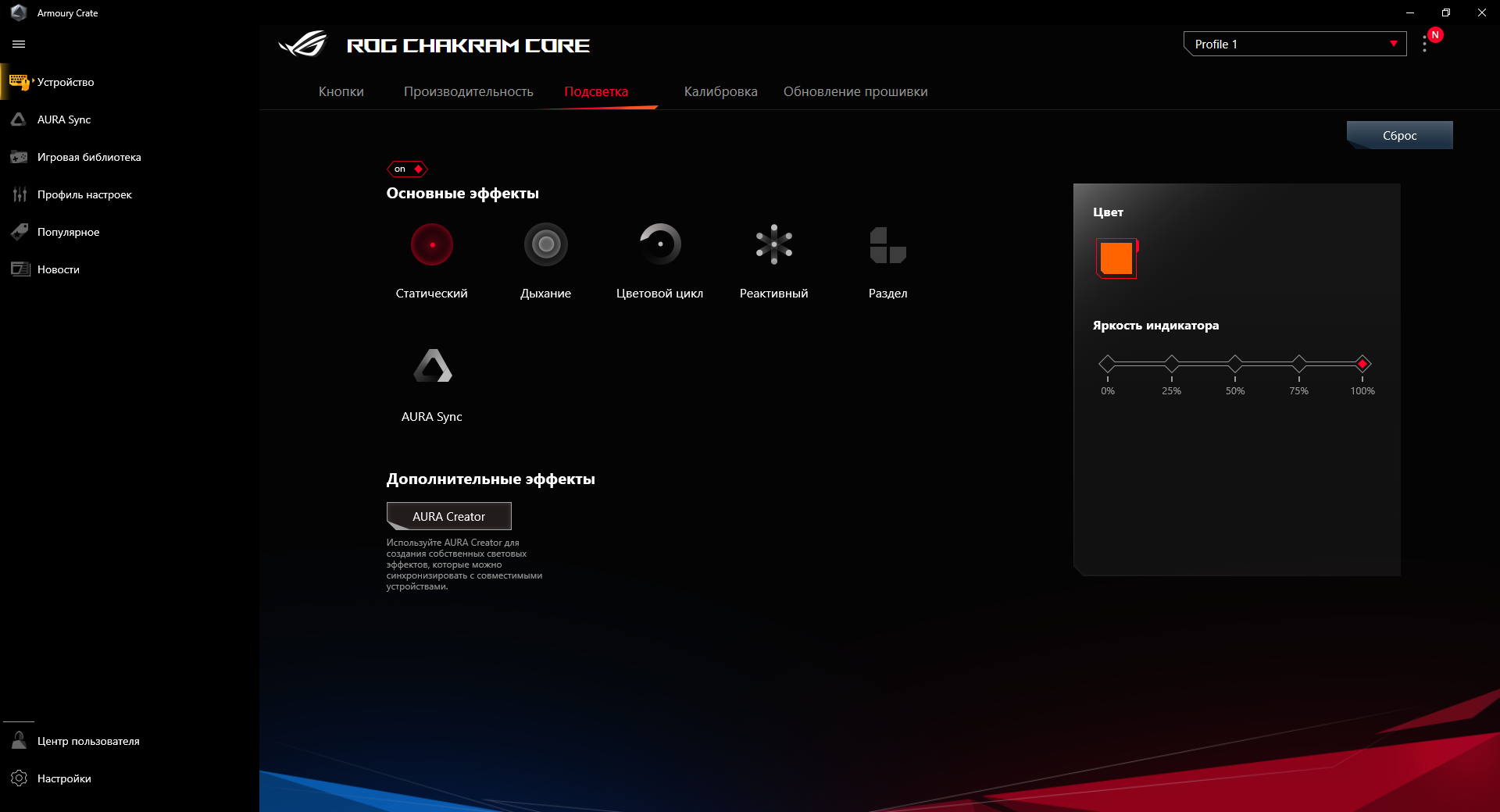Pick the Color cycle (Цветовой цикл) effect
Screen dimensions: 1500x812
660,244
